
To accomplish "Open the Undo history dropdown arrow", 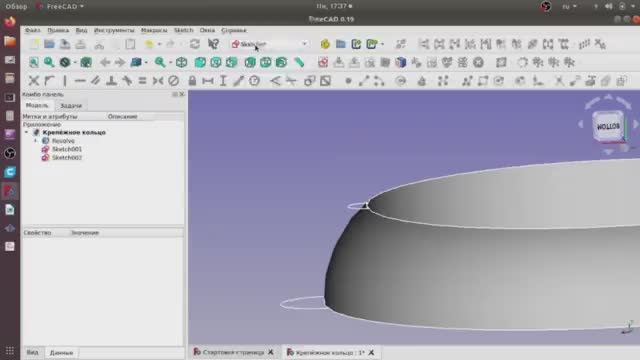I will coord(160,44).
